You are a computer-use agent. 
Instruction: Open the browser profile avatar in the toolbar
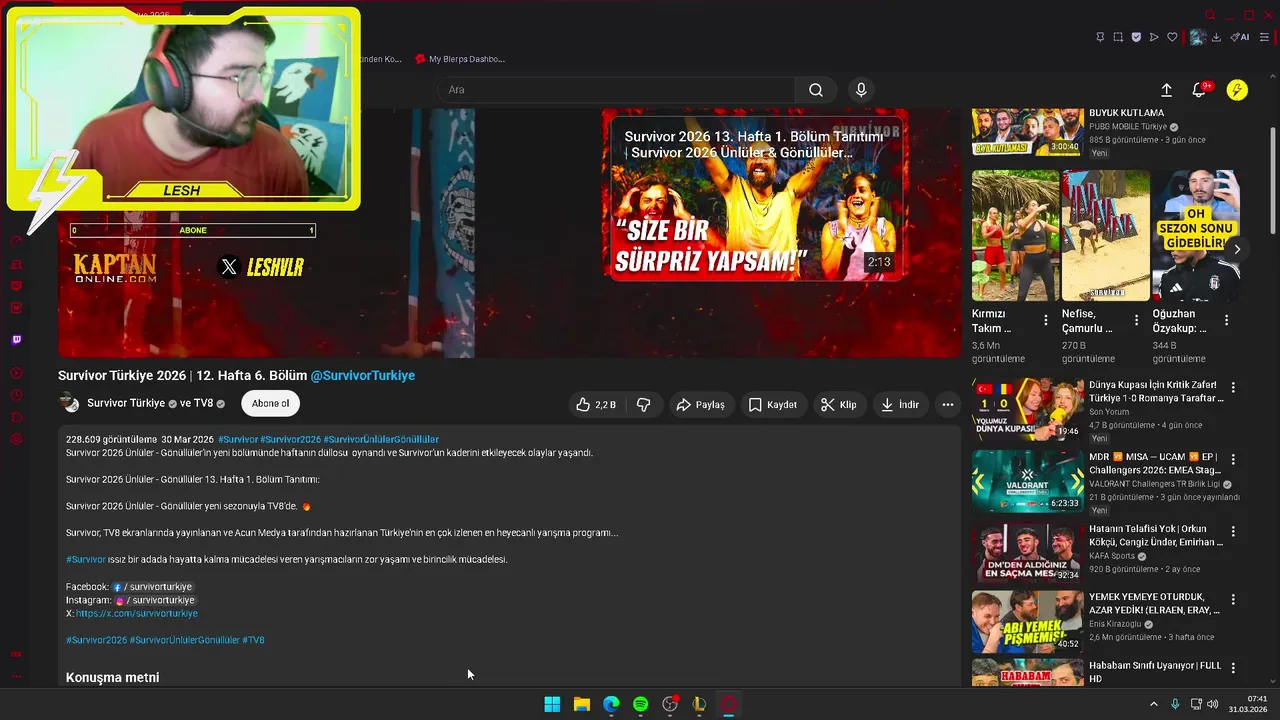[x=1196, y=37]
